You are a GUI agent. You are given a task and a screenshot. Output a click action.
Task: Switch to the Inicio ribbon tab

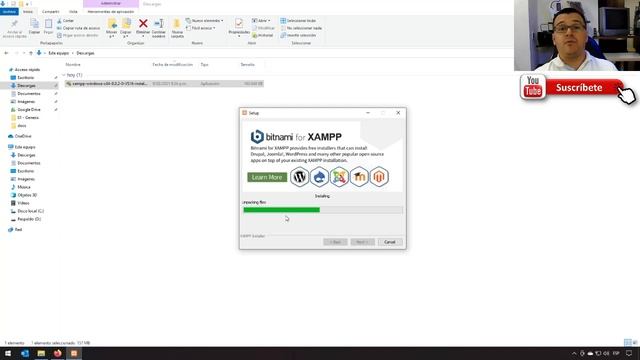(28, 12)
